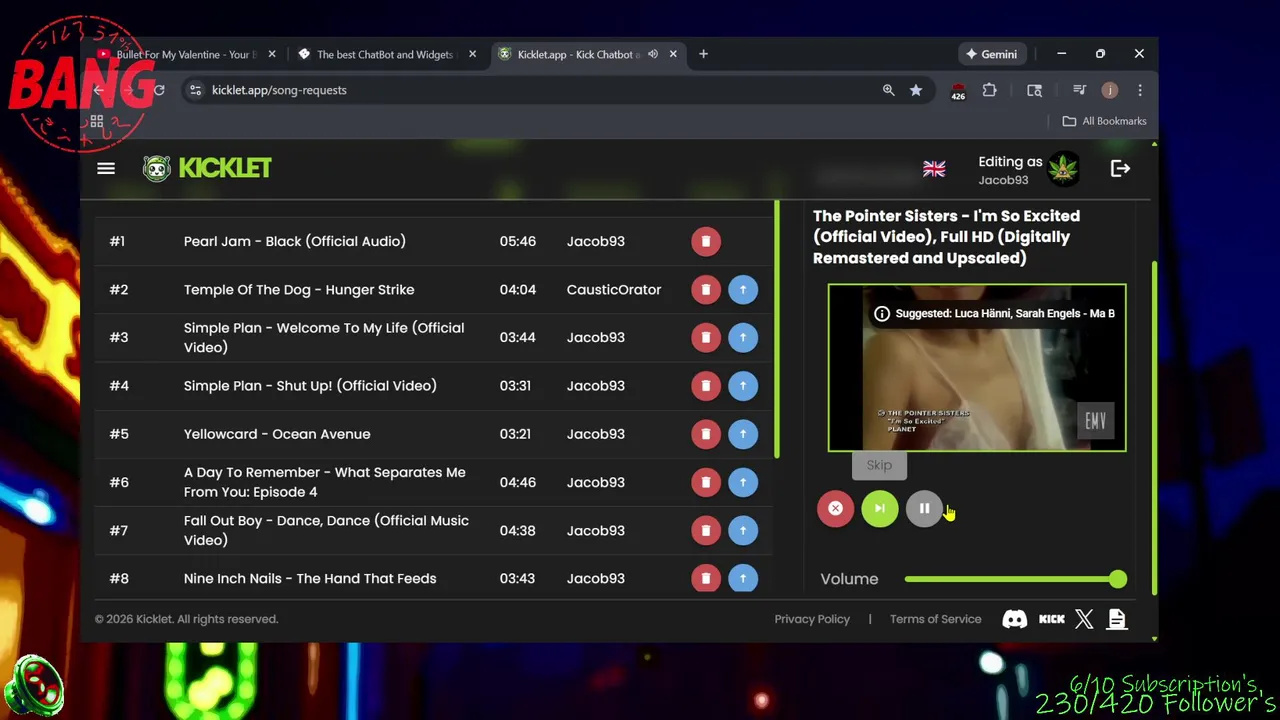Screen dimensions: 1280x720
Task: Open the browser zoom indicator
Action: click(888, 90)
